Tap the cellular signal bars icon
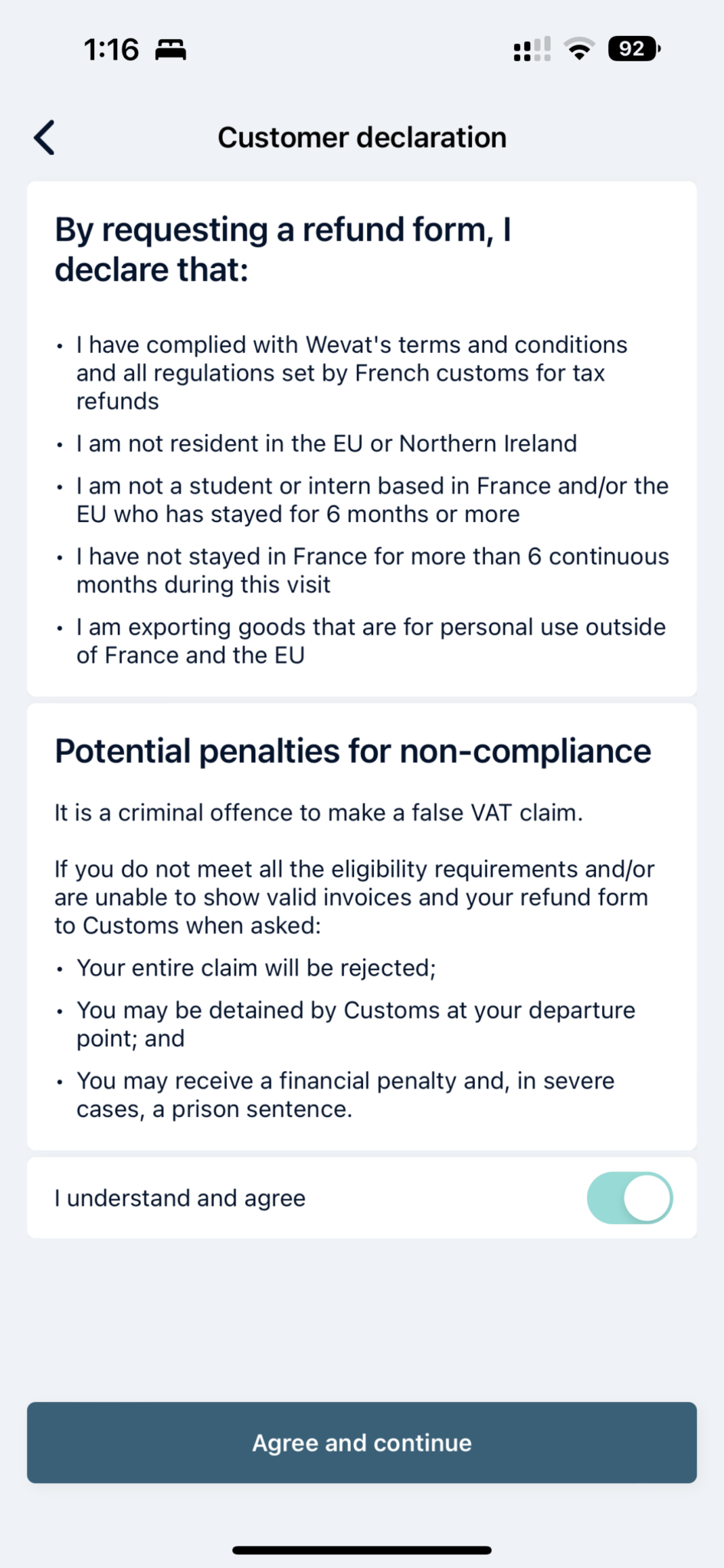The width and height of the screenshot is (724, 1568). (x=532, y=50)
